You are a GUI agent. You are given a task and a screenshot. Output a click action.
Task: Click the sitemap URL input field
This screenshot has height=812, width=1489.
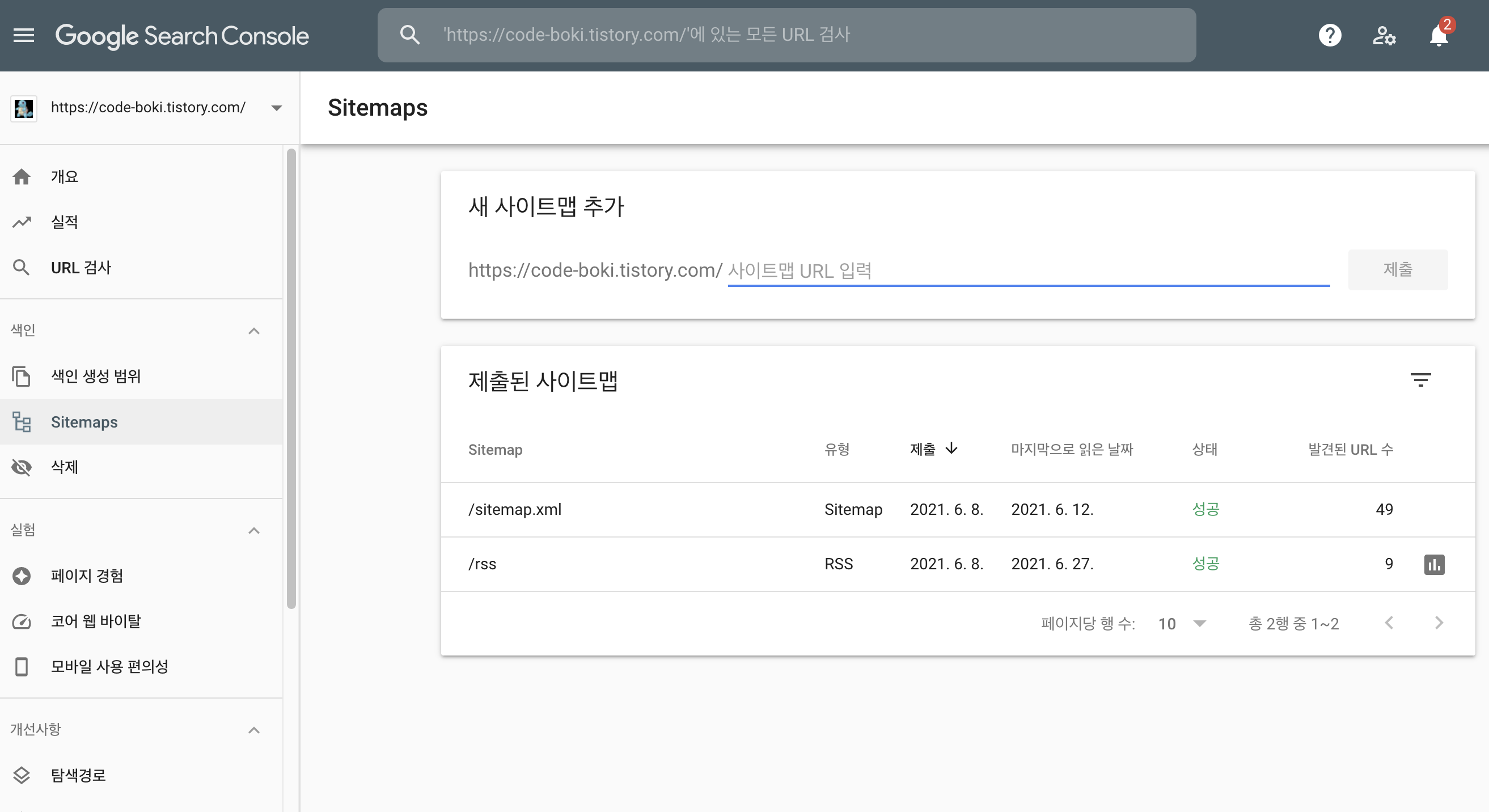pos(1028,270)
